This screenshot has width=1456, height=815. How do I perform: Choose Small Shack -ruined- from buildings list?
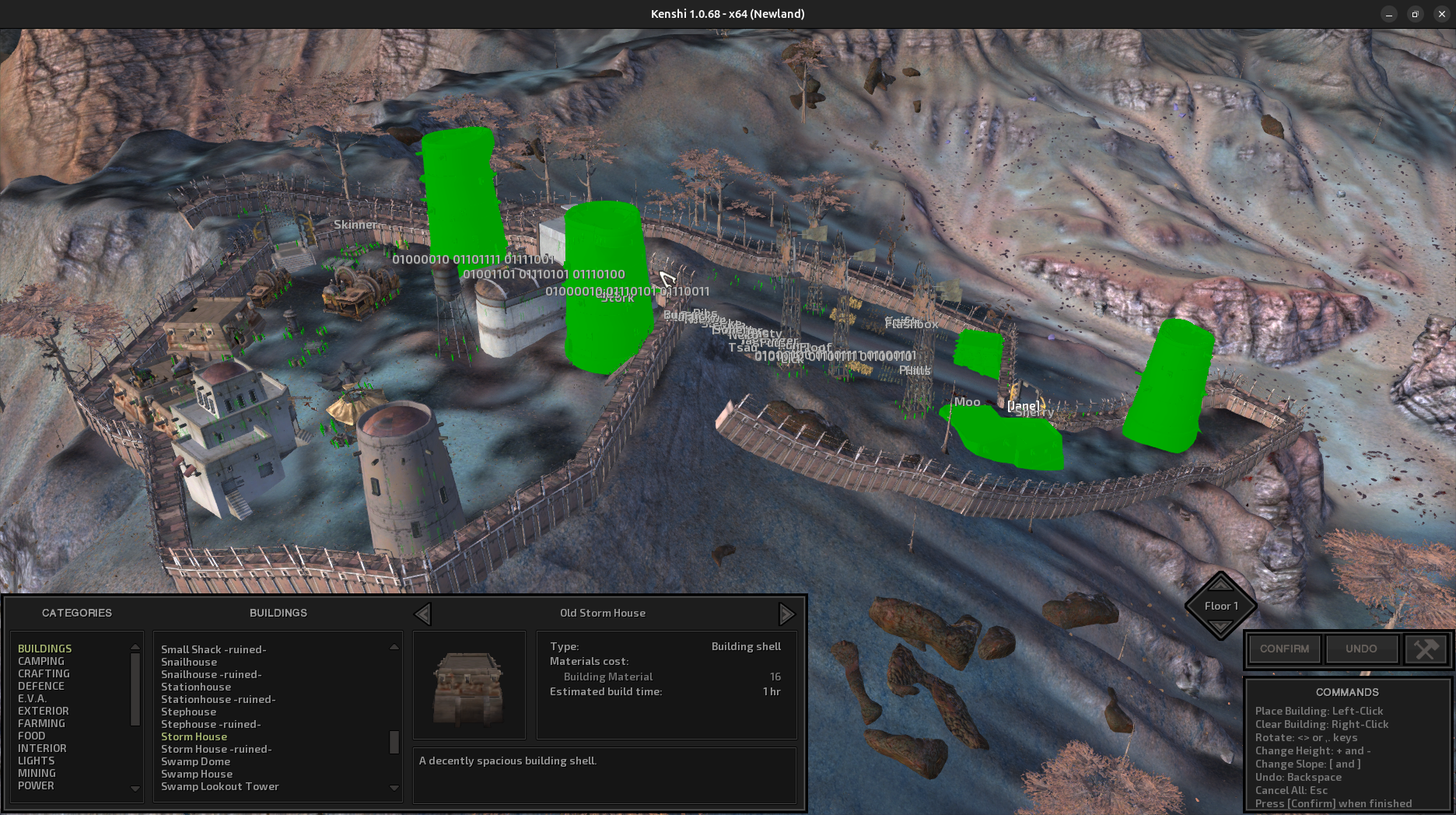point(214,649)
